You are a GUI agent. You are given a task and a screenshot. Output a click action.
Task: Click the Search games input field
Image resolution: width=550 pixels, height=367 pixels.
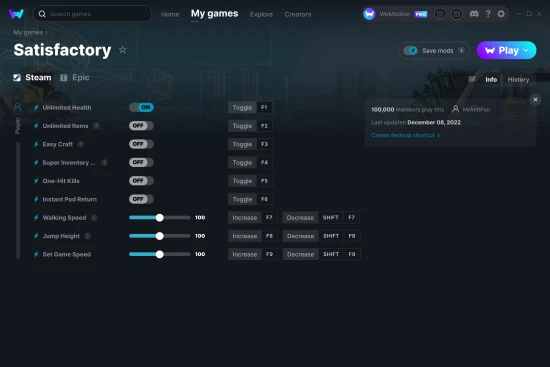coord(92,14)
